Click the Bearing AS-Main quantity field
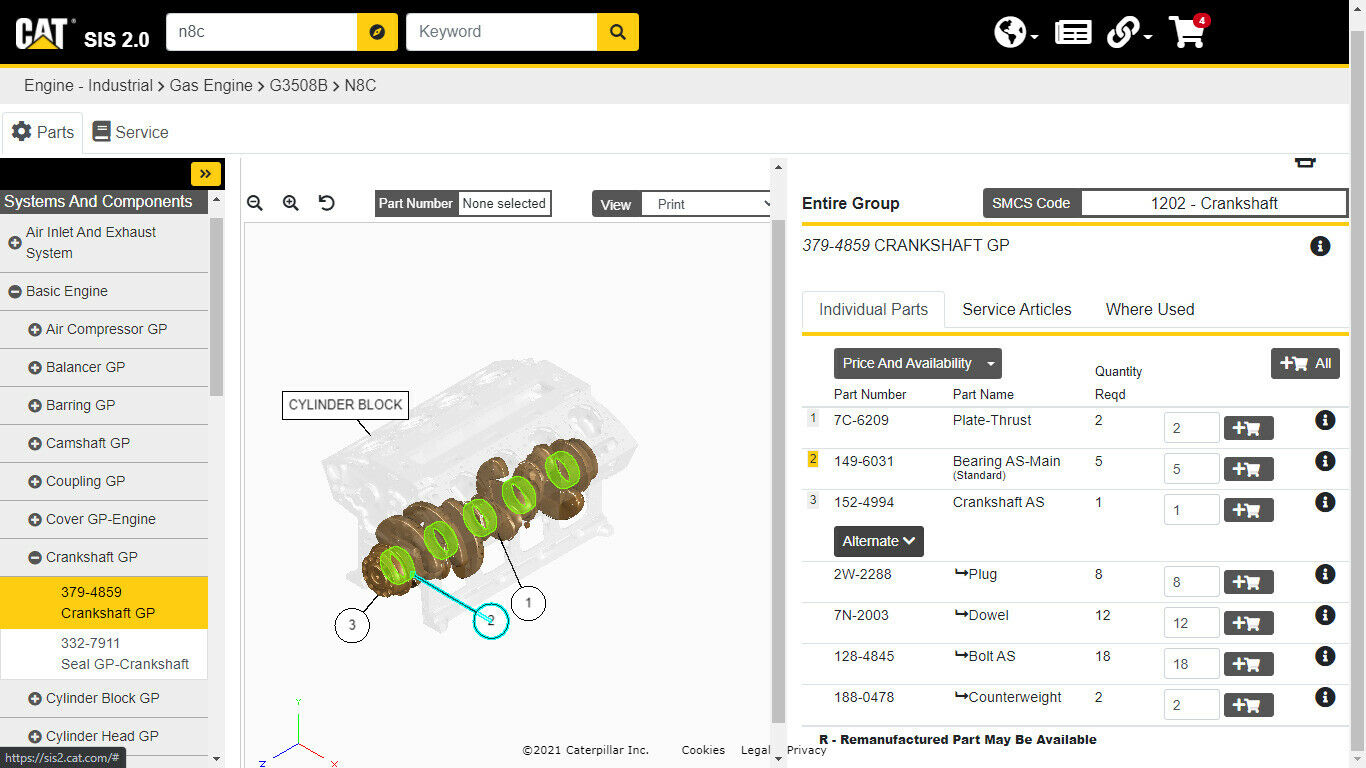 pyautogui.click(x=1191, y=469)
